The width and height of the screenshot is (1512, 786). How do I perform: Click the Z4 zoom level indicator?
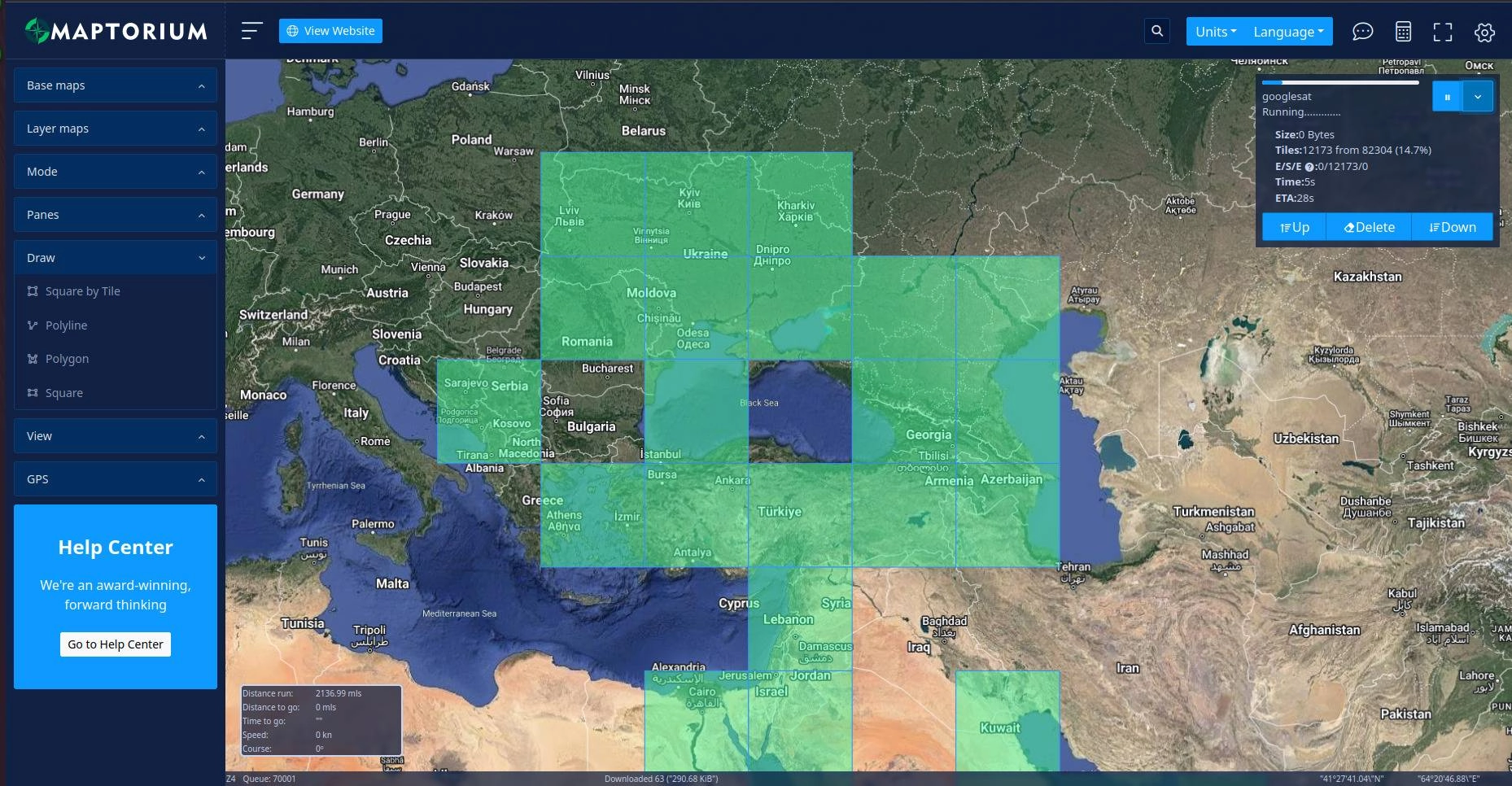230,779
